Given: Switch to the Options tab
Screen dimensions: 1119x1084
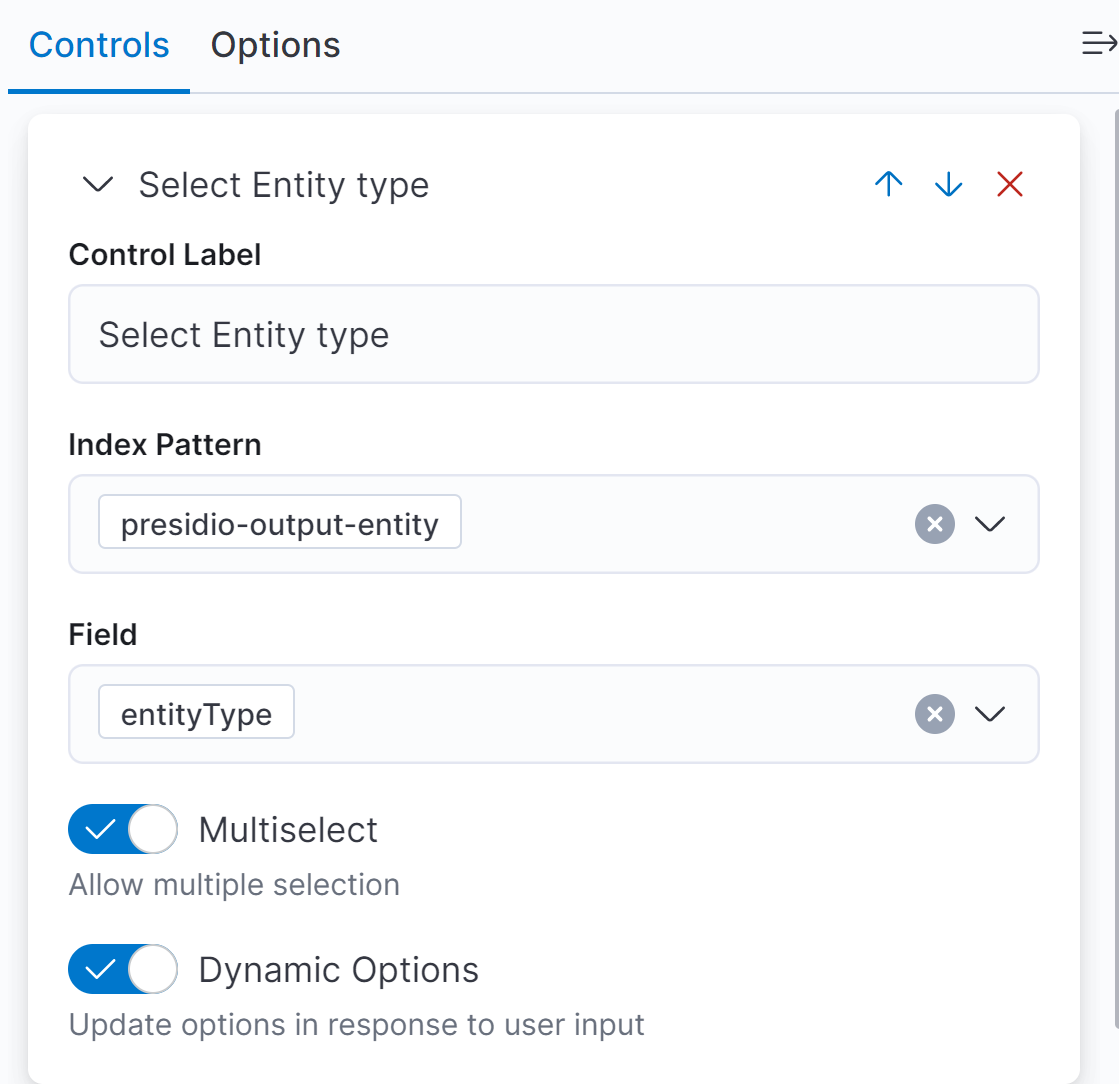Looking at the screenshot, I should point(275,45).
